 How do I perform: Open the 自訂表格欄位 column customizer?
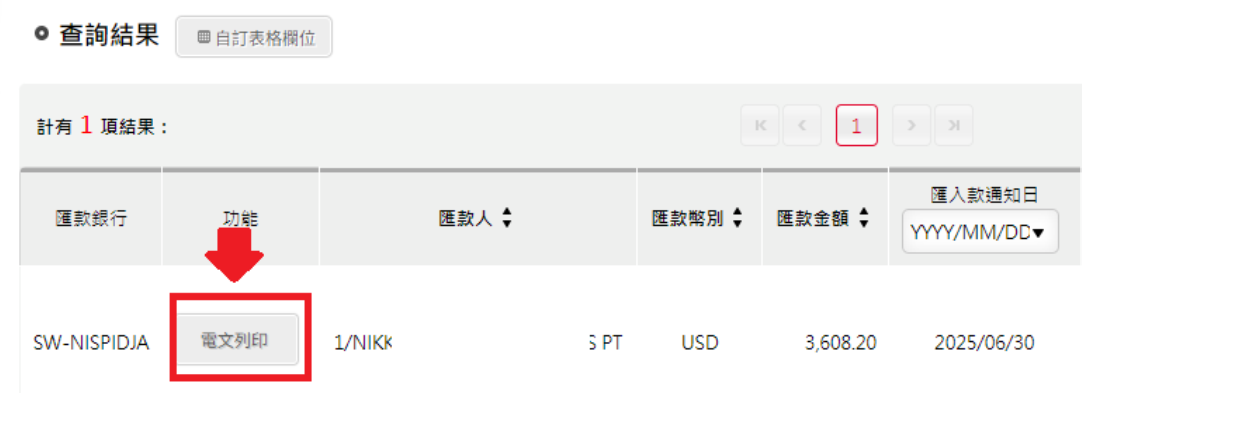(254, 37)
